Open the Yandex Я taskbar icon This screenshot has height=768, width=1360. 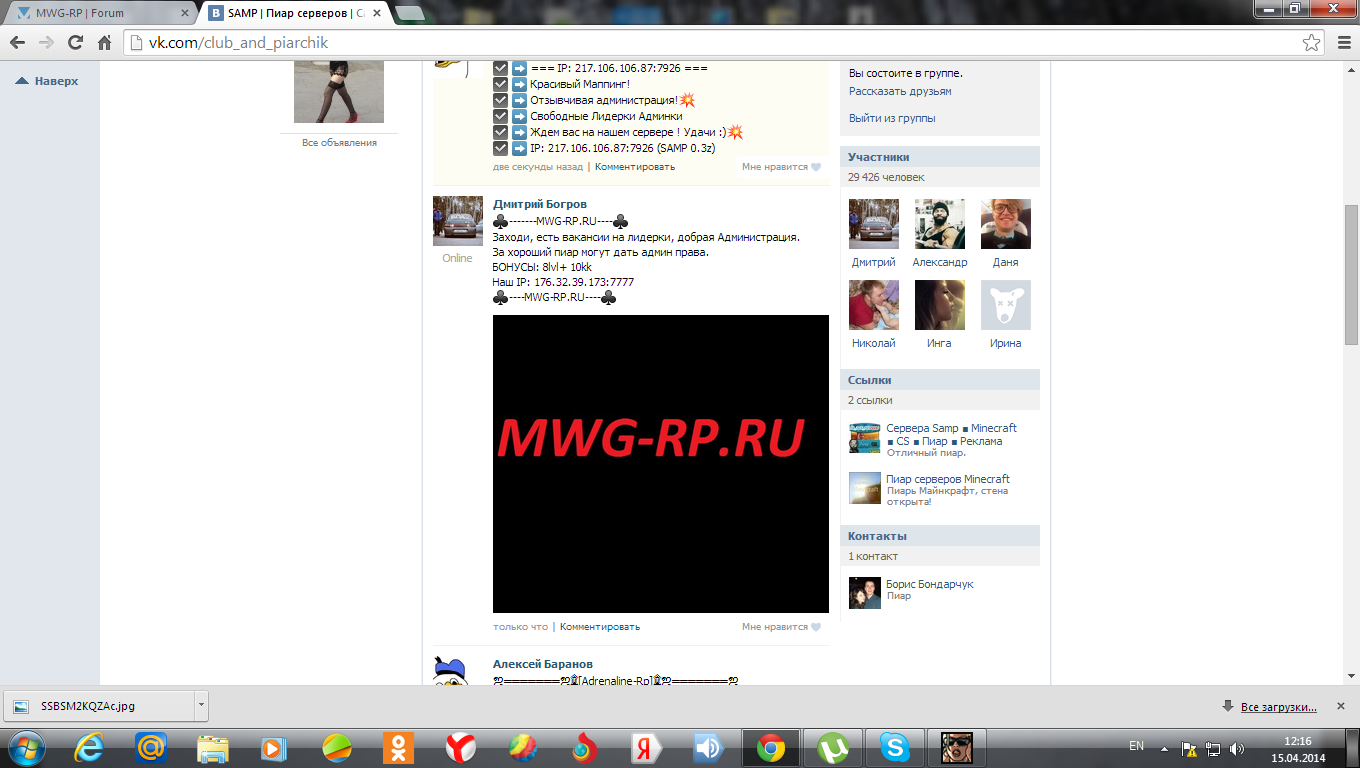tap(646, 748)
